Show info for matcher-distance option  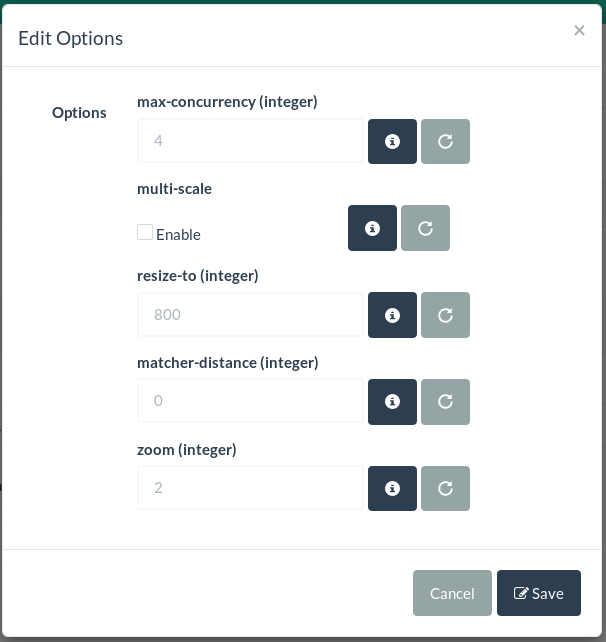pos(393,401)
